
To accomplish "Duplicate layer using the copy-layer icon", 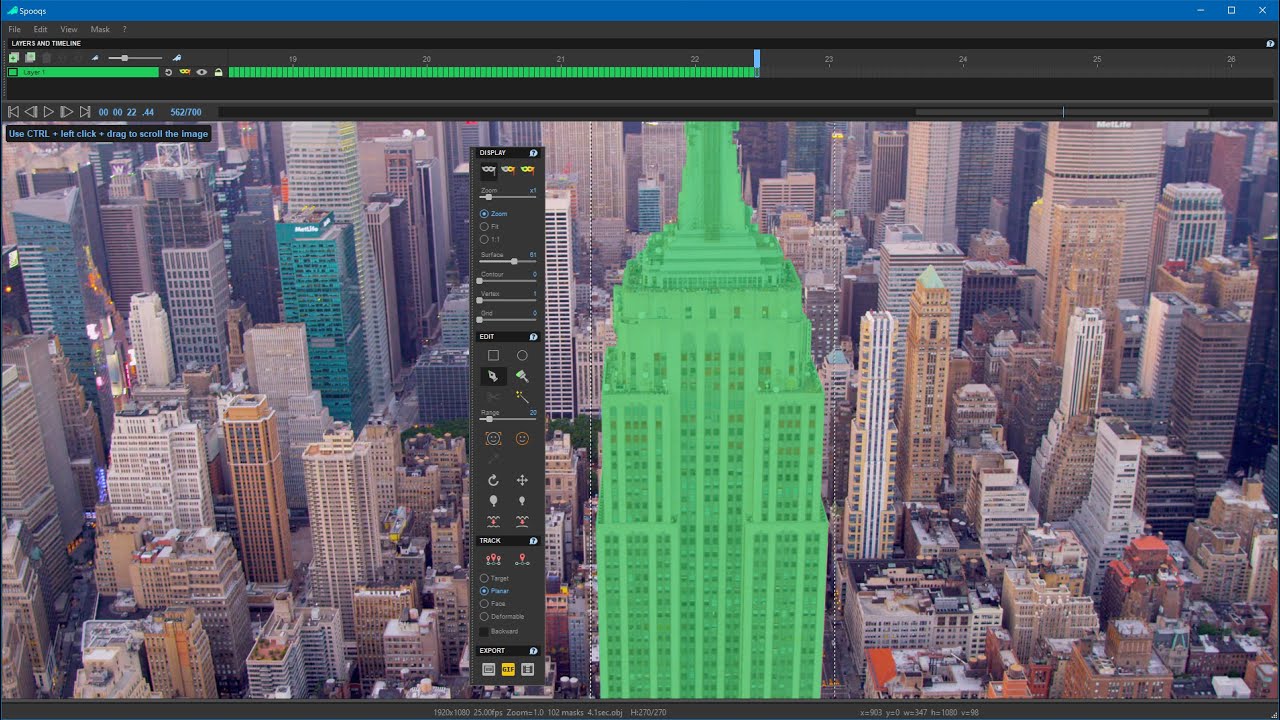I will pyautogui.click(x=30, y=58).
